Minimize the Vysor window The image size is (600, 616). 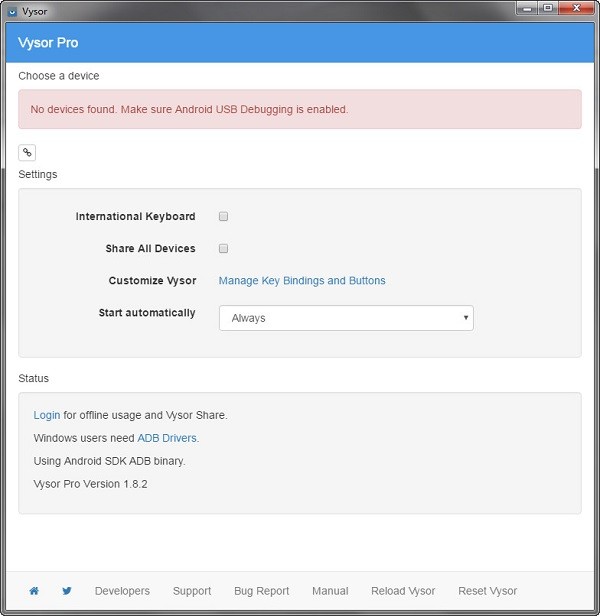pos(528,8)
